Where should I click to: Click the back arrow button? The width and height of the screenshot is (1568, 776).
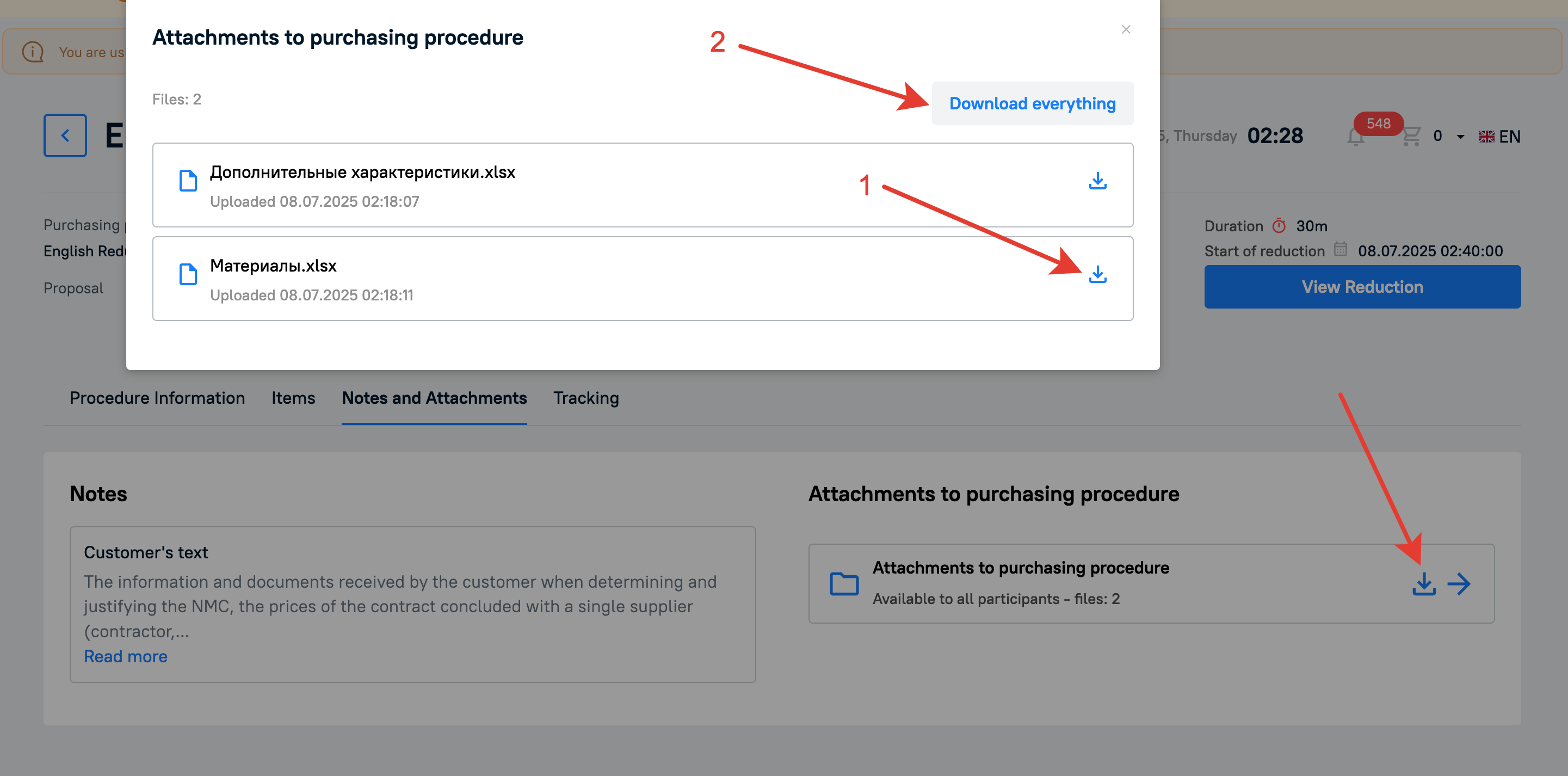pos(65,135)
